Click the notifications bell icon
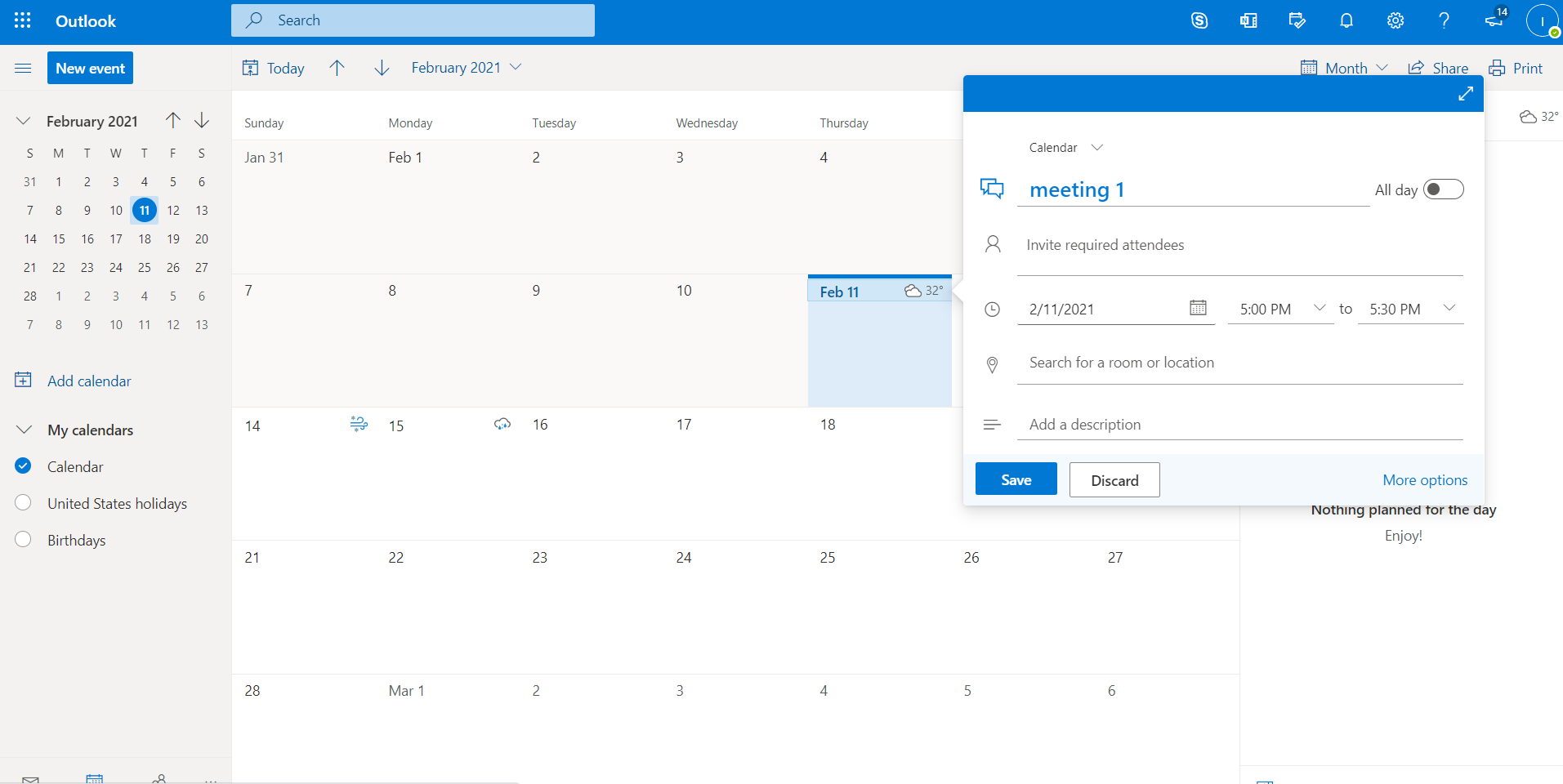This screenshot has width=1563, height=784. [x=1346, y=21]
